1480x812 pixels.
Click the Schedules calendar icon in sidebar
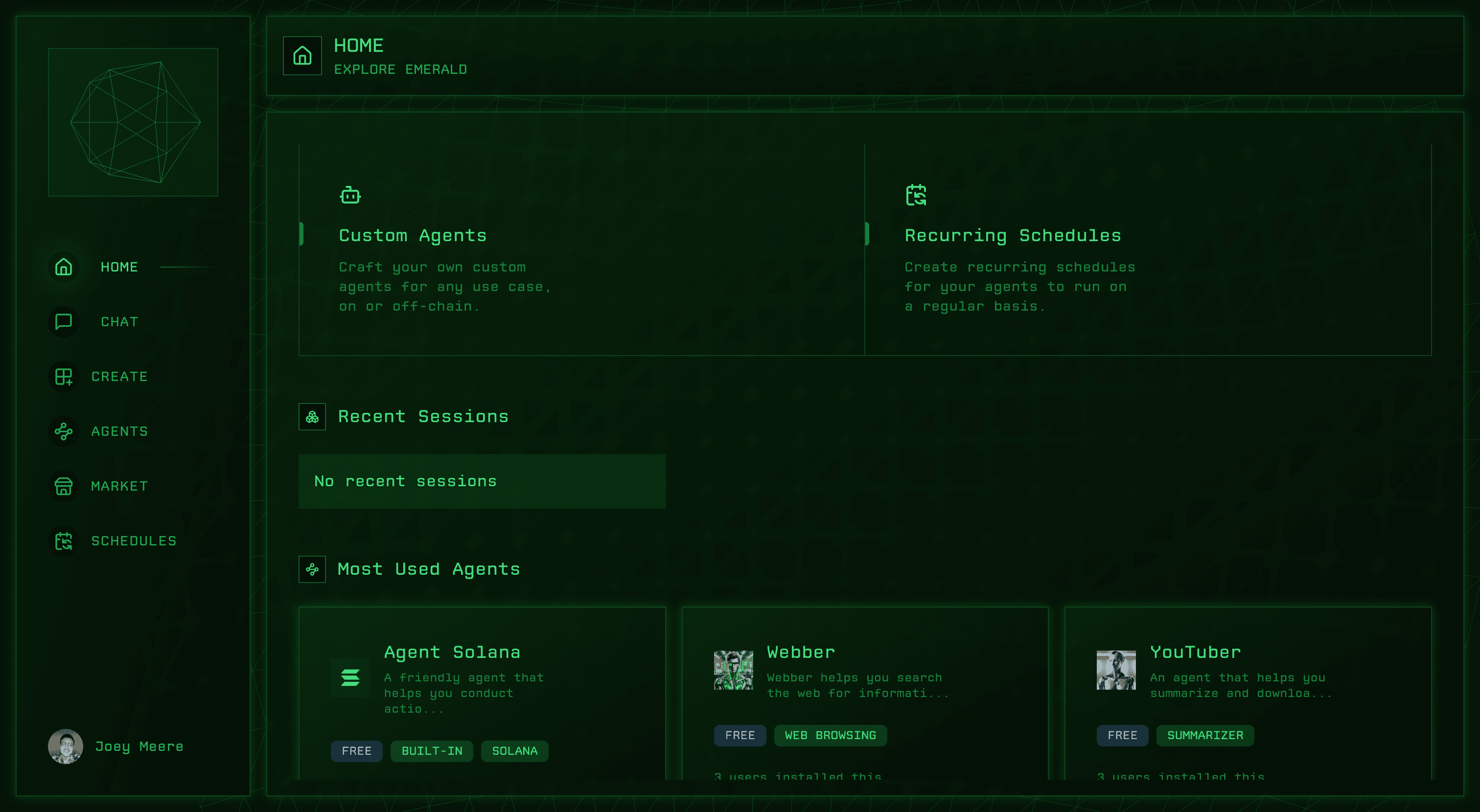[63, 541]
